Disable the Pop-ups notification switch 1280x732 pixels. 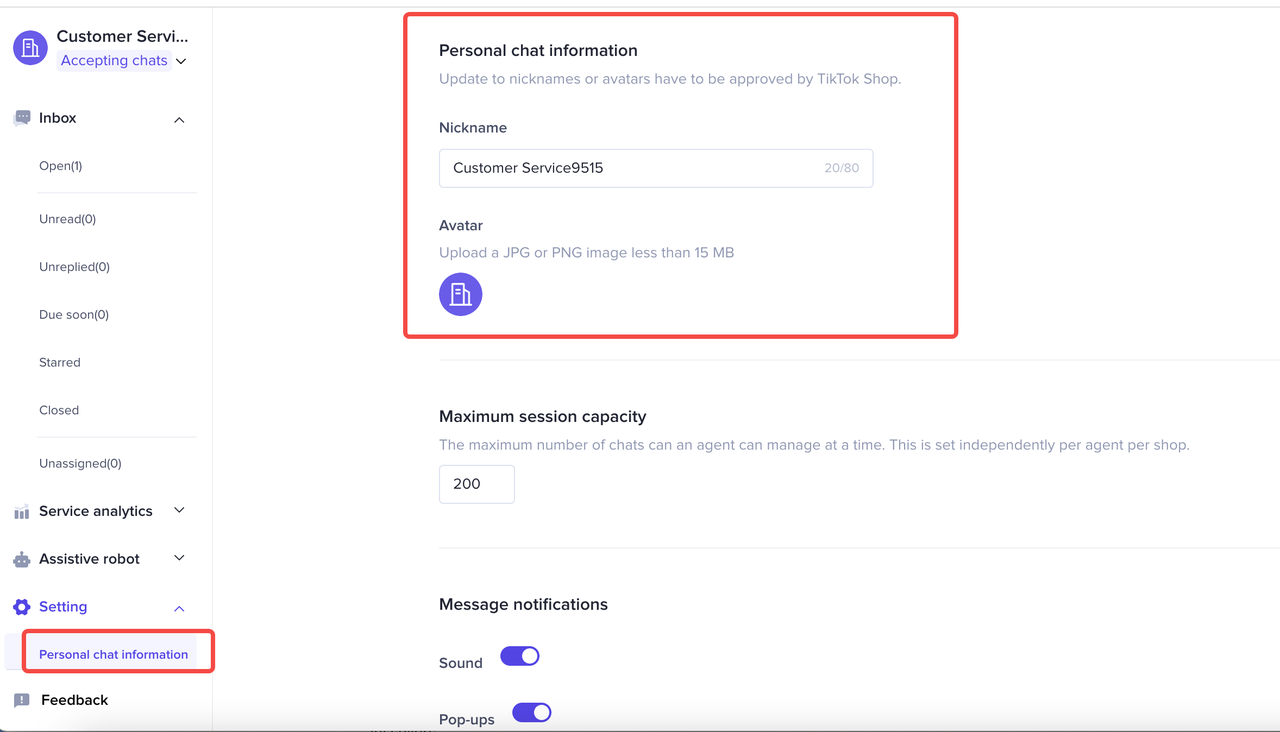(532, 713)
